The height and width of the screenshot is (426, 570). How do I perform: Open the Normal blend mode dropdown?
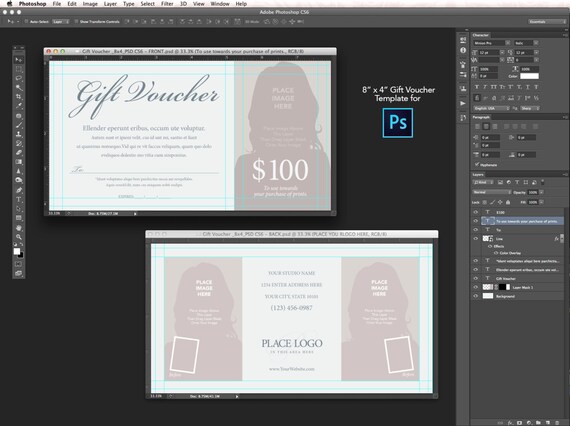click(x=492, y=192)
